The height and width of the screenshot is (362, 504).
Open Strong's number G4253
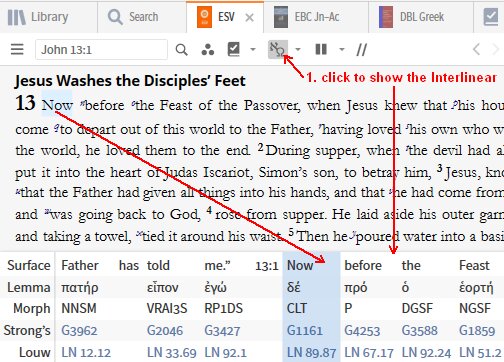[x=362, y=331]
